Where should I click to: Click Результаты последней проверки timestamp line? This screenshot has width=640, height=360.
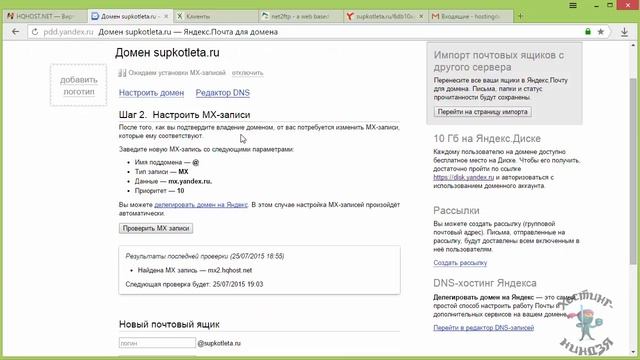(205, 256)
